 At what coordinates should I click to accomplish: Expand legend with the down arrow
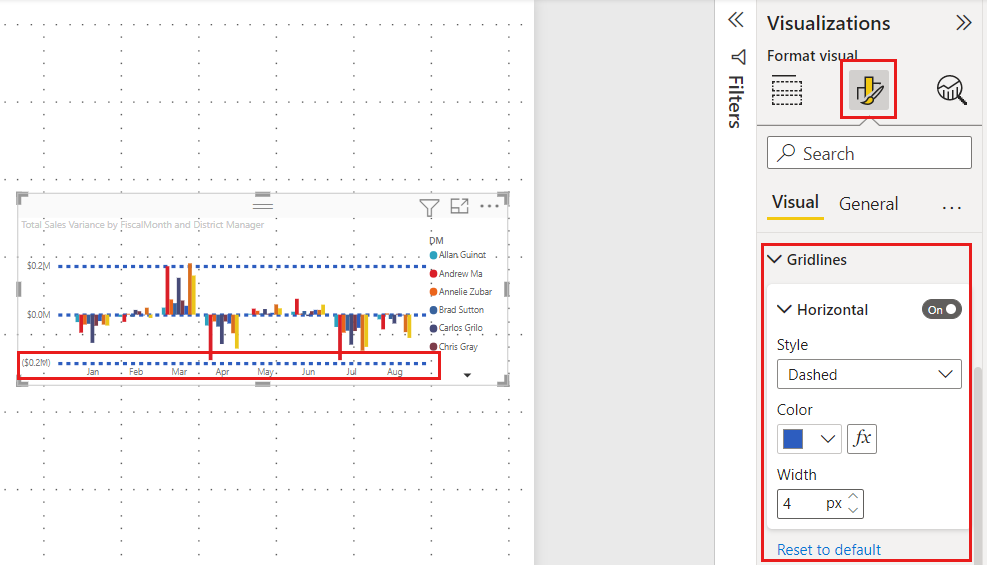pyautogui.click(x=467, y=375)
